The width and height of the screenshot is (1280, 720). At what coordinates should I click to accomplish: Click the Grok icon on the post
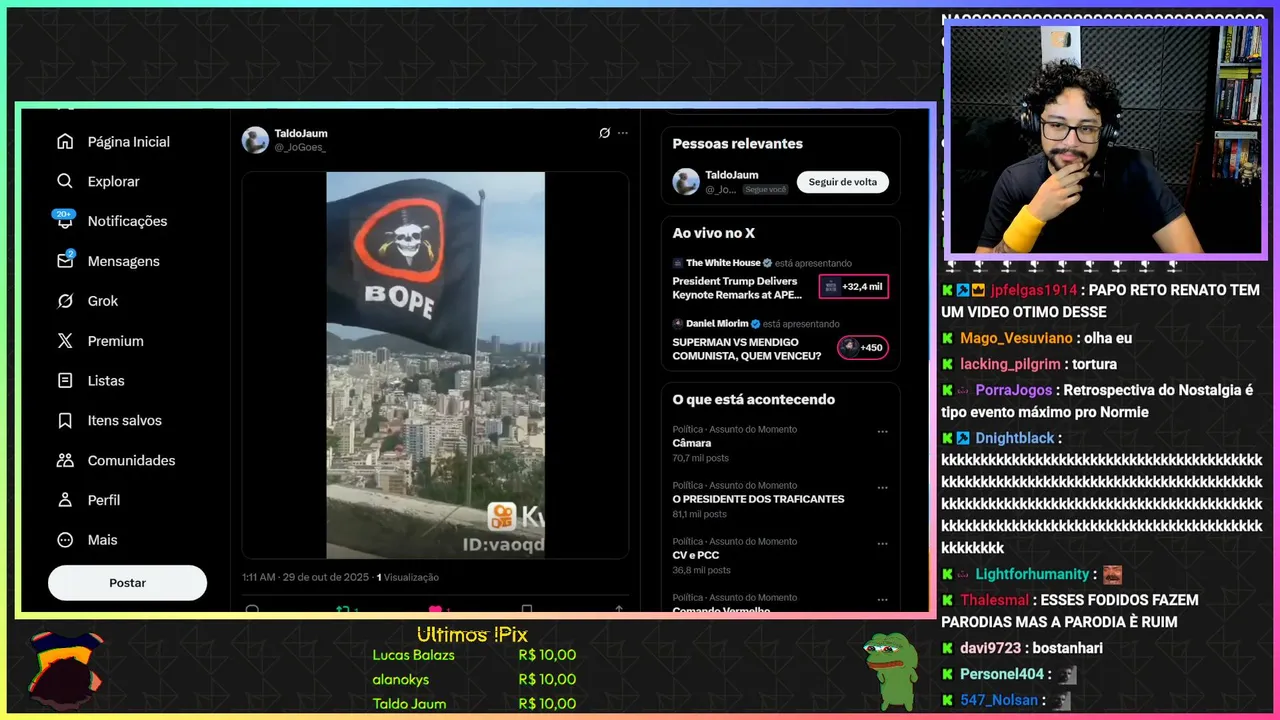click(604, 133)
